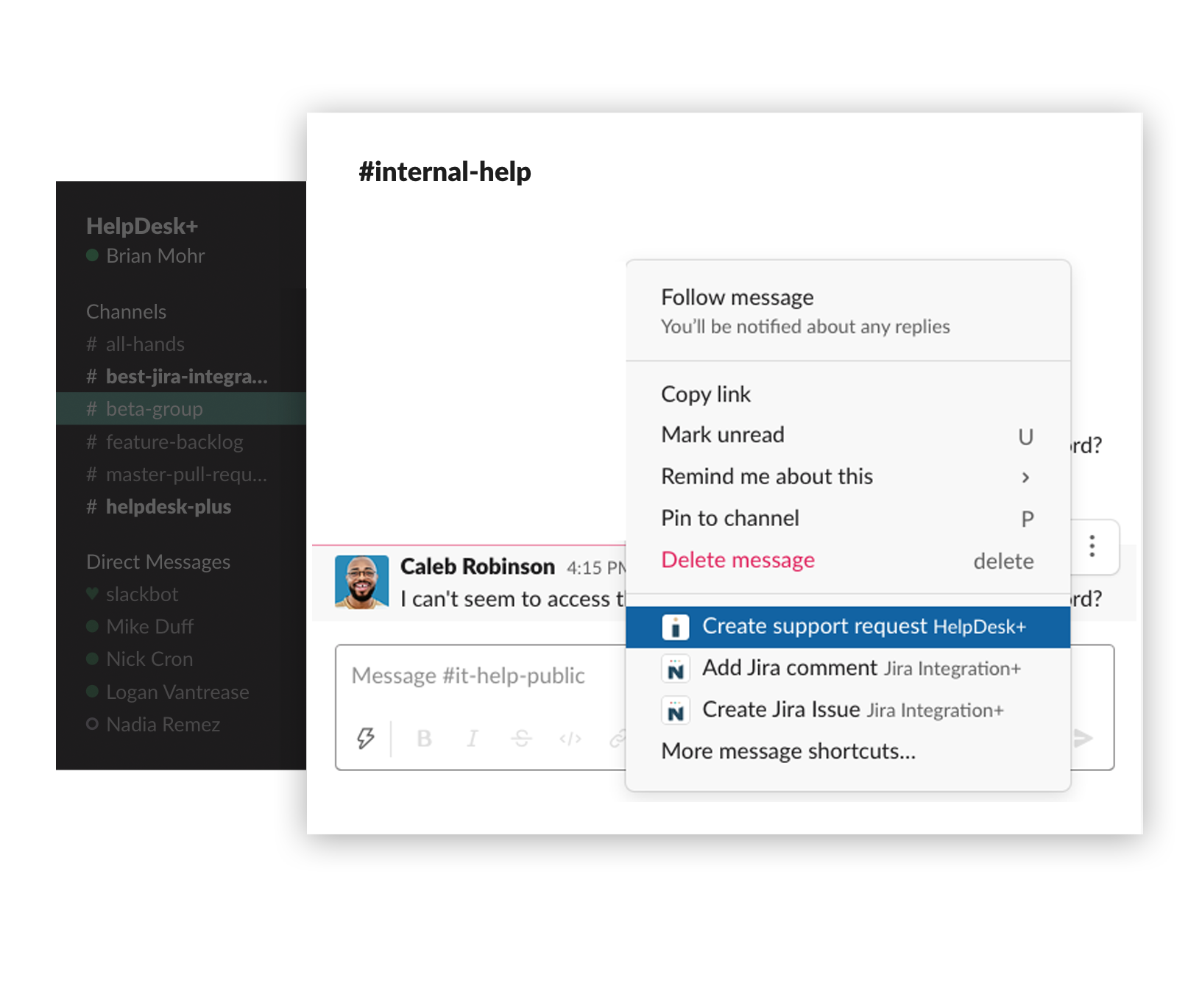Viewport: 1188px width, 1008px height.
Task: Click the Jira icon beside Create Jira Issue
Action: pos(675,711)
